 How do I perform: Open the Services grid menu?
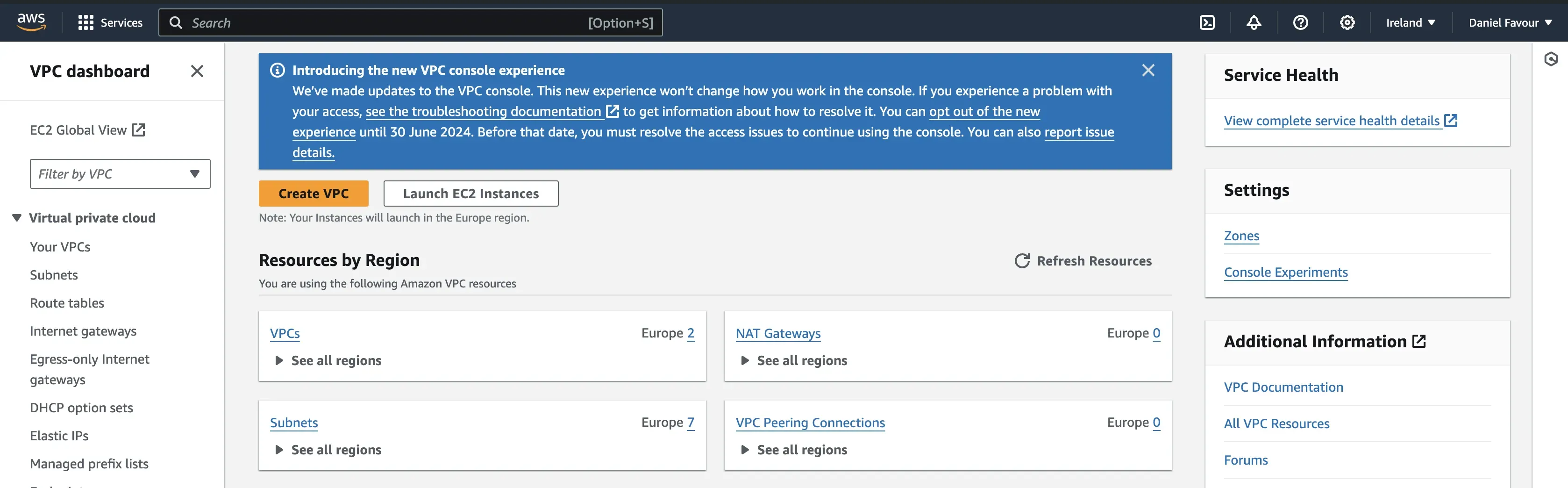pyautogui.click(x=86, y=22)
